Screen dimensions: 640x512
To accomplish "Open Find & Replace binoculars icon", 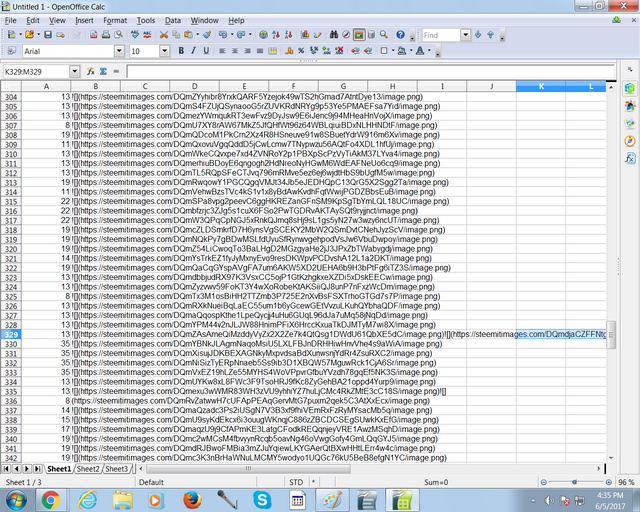I will 334,35.
